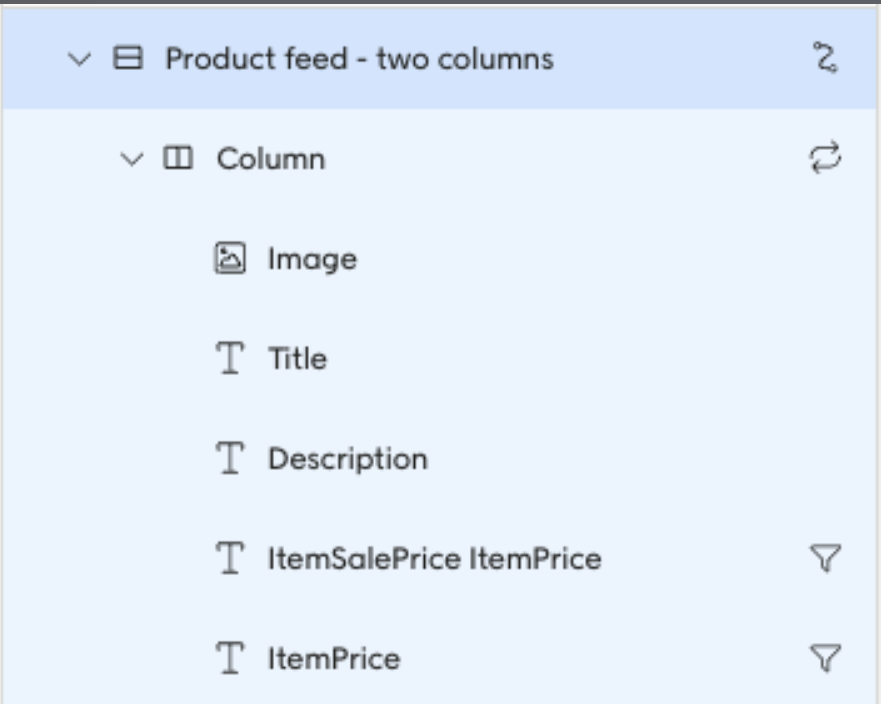
Task: Click the text icon beside ItemSalePrice ItemPrice
Action: (230, 558)
